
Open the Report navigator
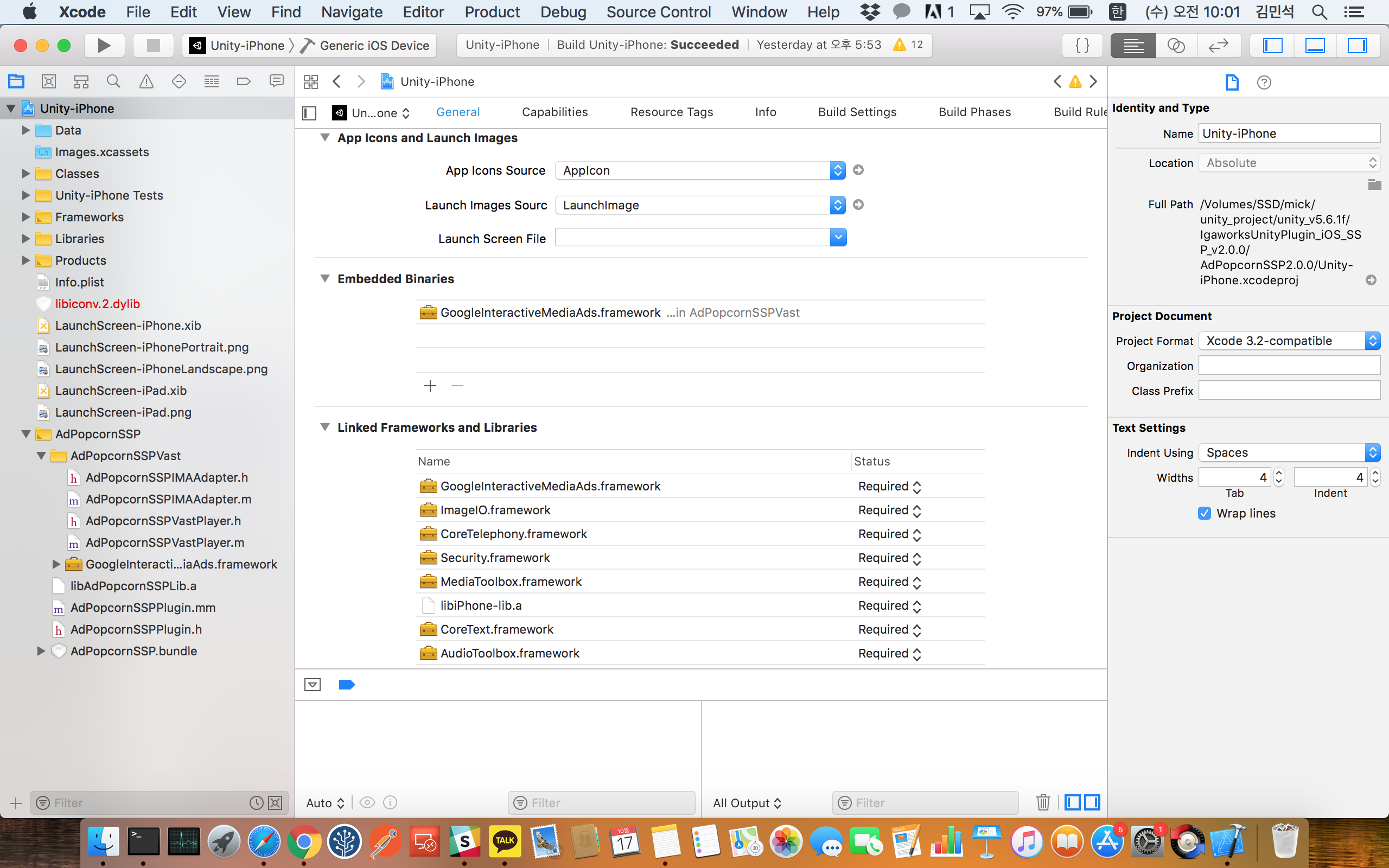277,81
